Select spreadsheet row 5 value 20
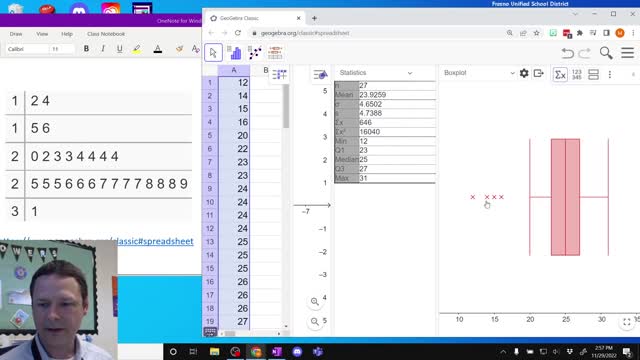 (234, 136)
